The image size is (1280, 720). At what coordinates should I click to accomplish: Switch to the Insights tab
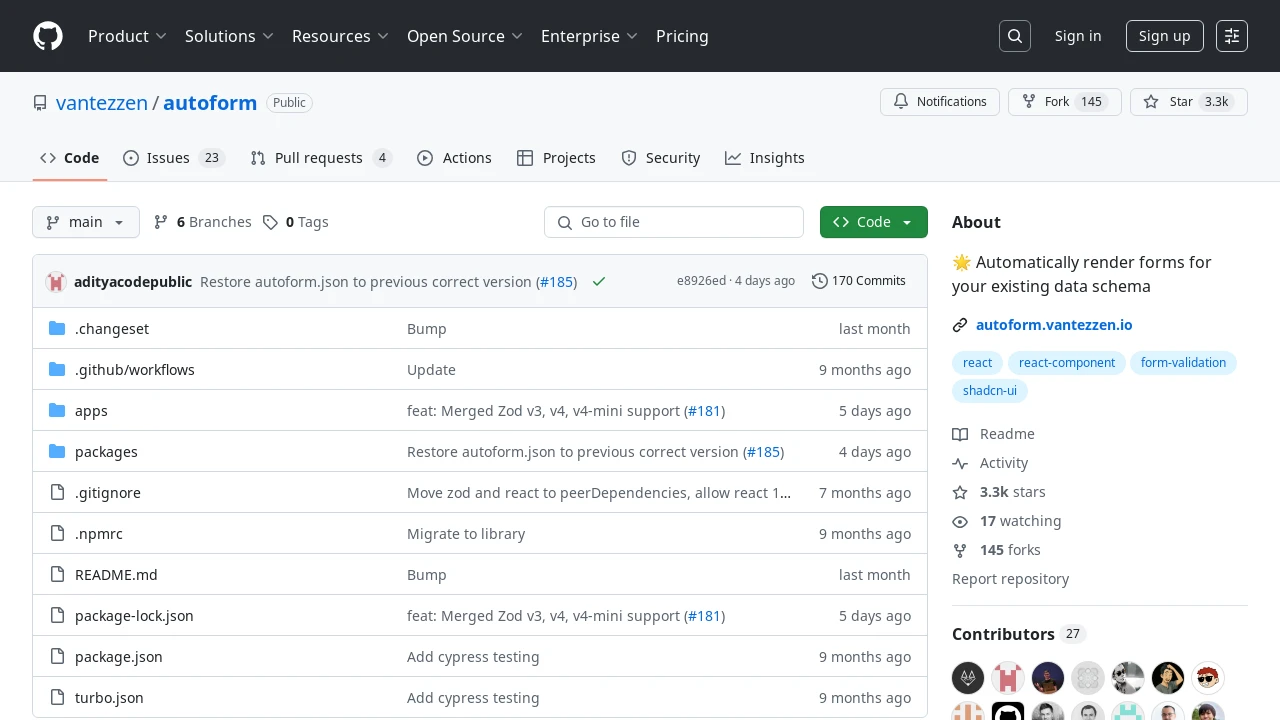click(765, 158)
